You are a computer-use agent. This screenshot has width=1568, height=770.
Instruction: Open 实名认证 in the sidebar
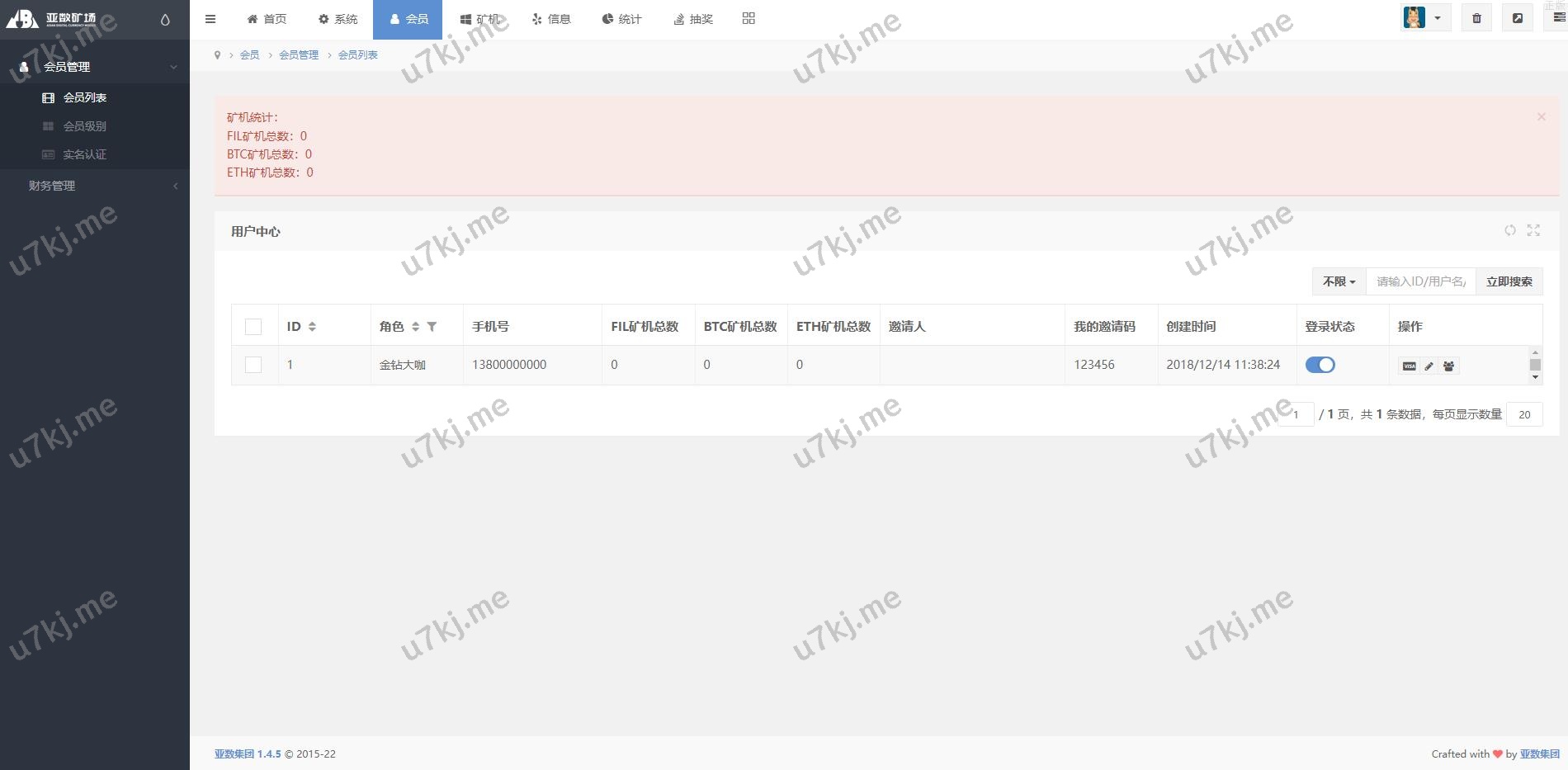coord(84,154)
